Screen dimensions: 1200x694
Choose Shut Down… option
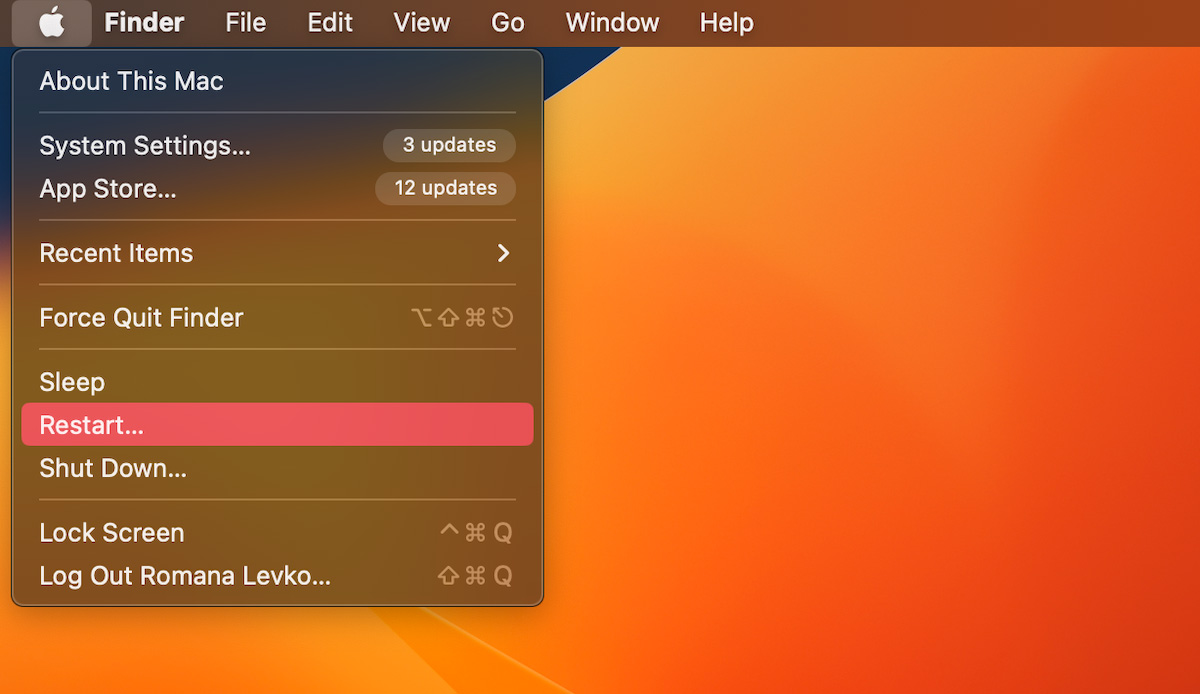(277, 468)
